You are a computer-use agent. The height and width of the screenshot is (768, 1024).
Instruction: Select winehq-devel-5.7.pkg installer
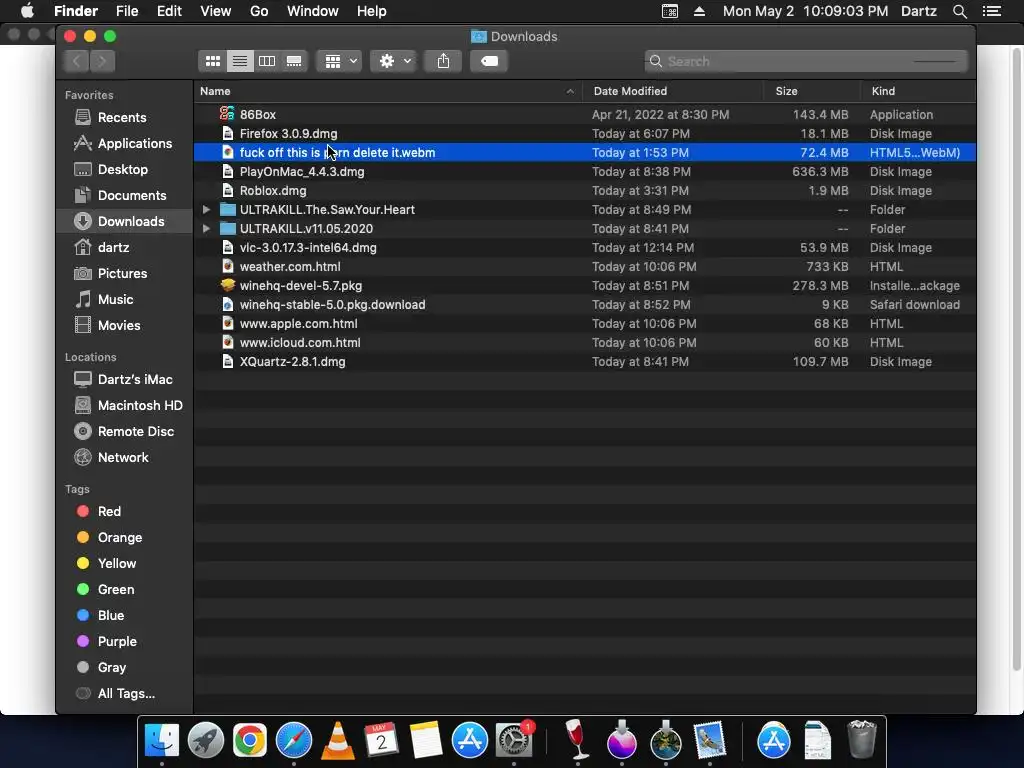(584, 285)
